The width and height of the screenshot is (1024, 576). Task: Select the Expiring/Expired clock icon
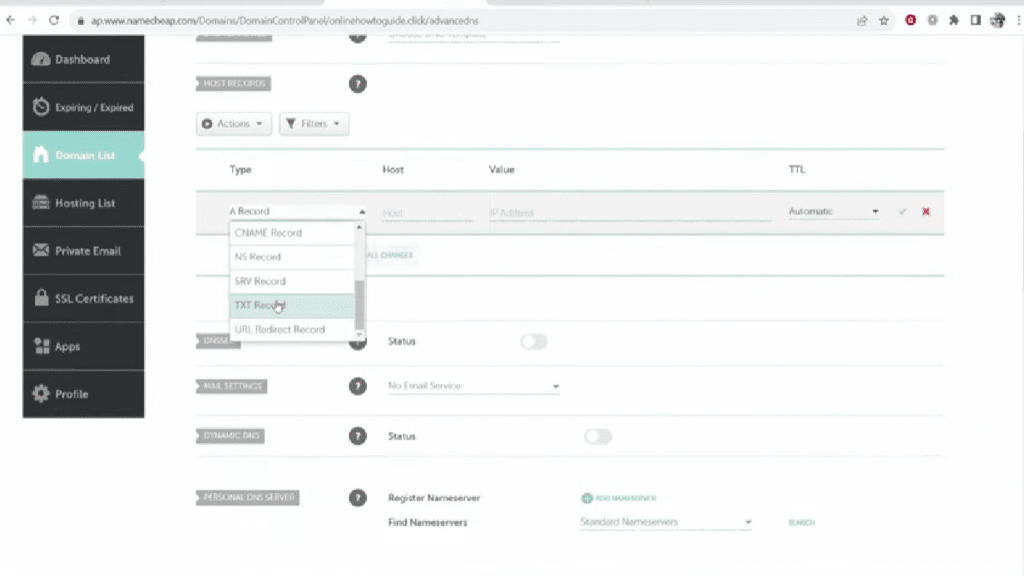point(40,107)
